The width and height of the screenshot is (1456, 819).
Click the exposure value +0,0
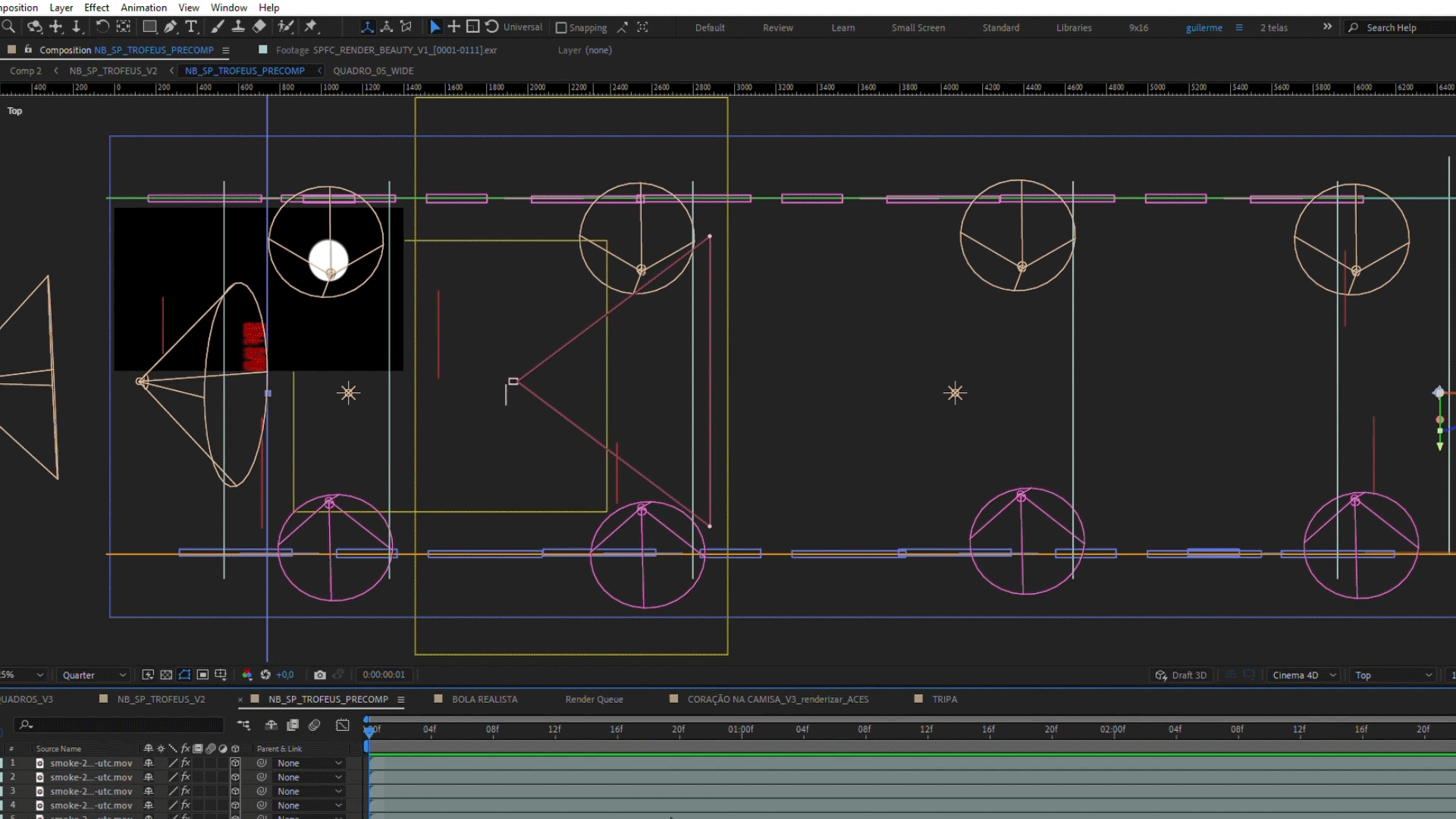pos(285,675)
